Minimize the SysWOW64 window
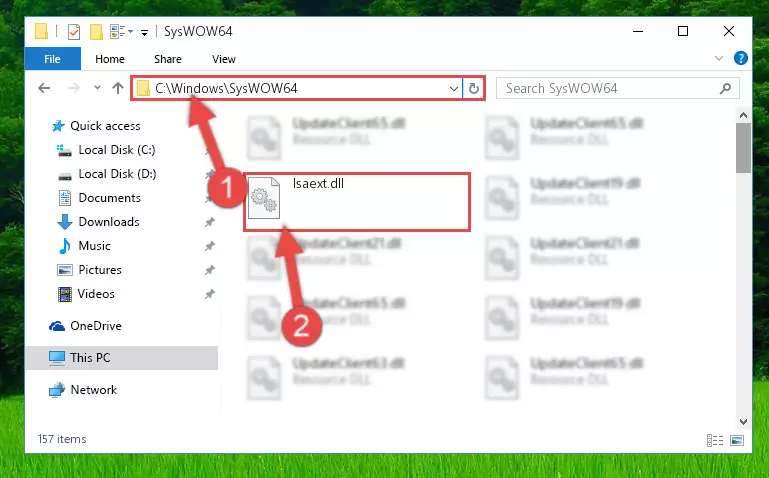 point(638,31)
